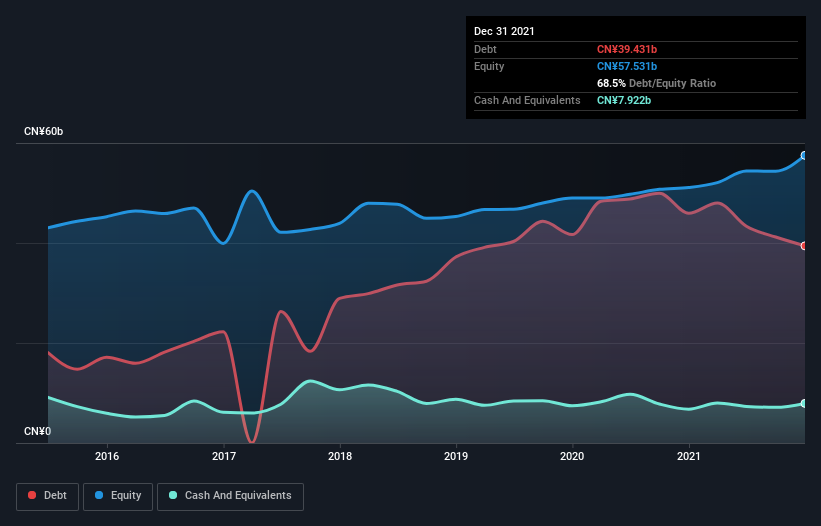Image resolution: width=821 pixels, height=526 pixels.
Task: Click the teal Cash legend dot
Action: click(173, 495)
